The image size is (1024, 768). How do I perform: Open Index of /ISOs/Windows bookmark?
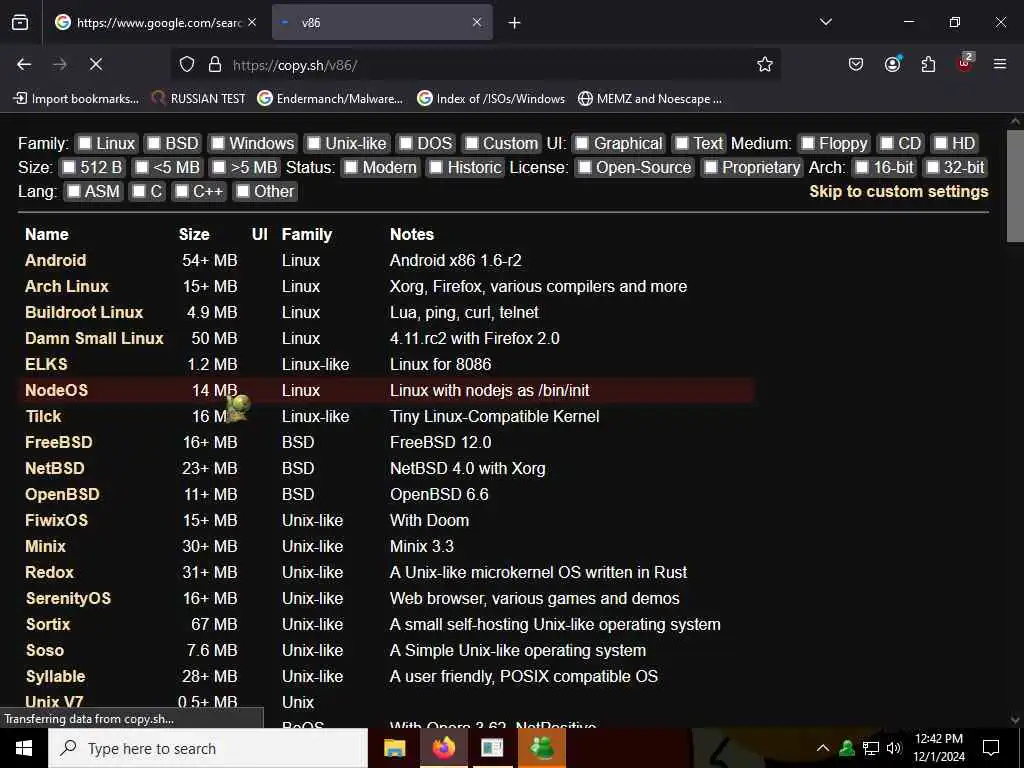[x=491, y=99]
